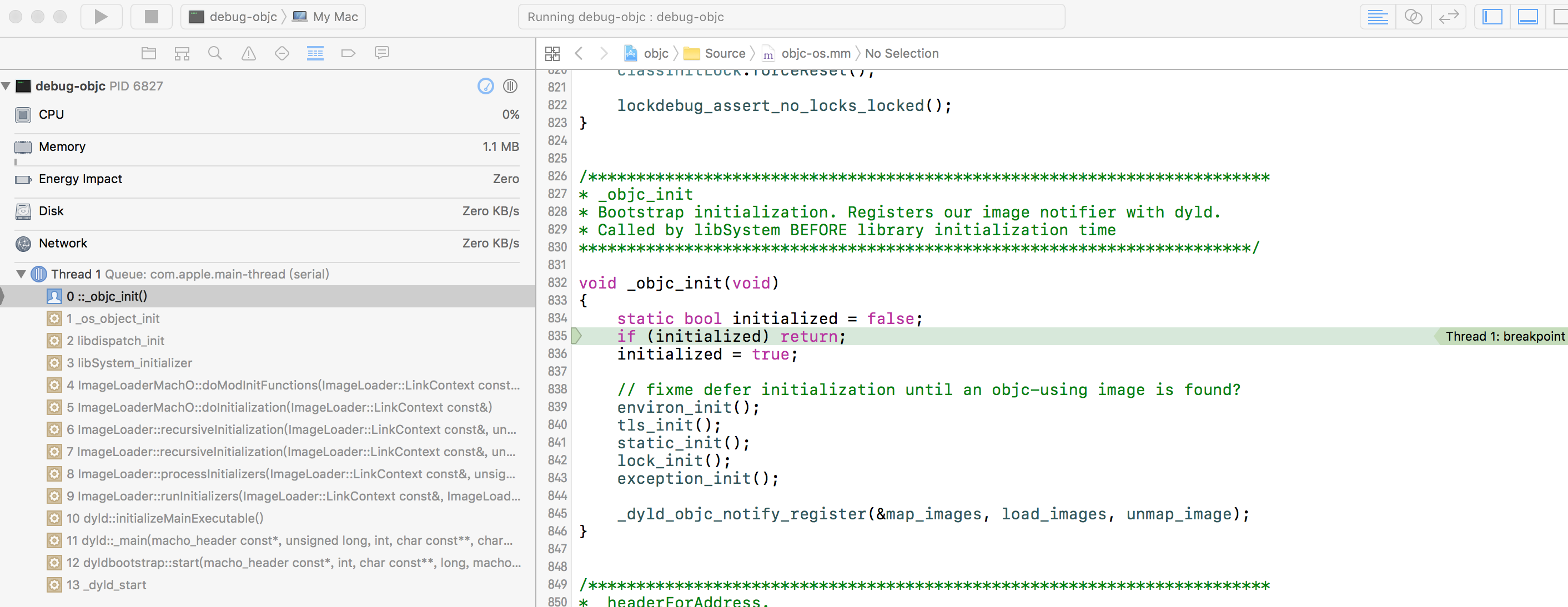This screenshot has width=1568, height=607.
Task: Select the objc-os.mm breadcrumb item
Action: 815,53
